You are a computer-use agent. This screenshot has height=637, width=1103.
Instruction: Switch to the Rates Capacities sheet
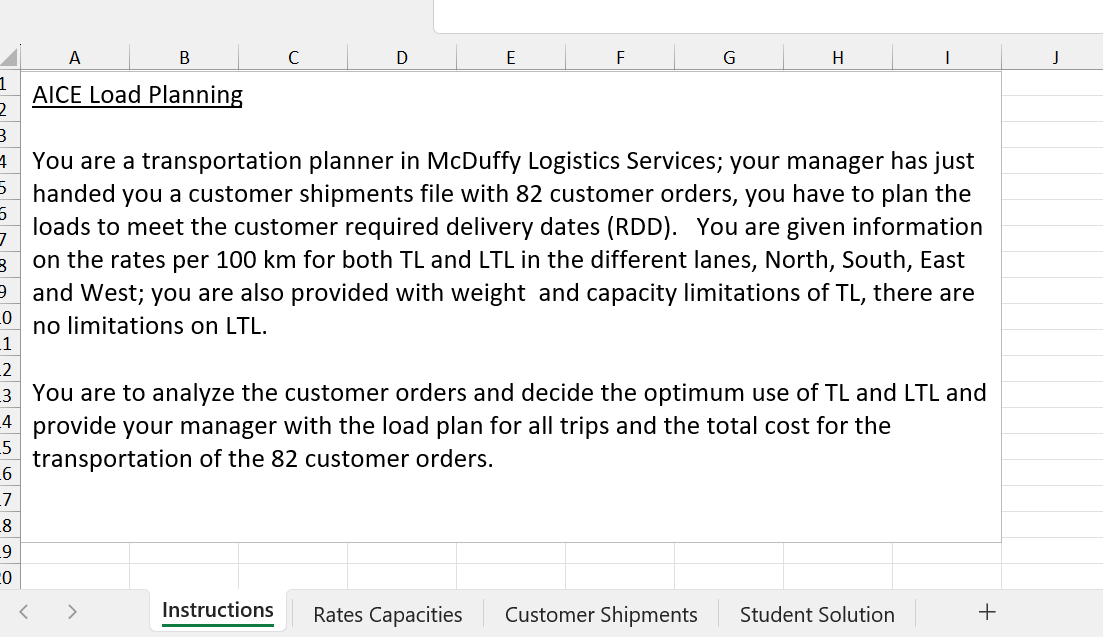[x=387, y=614]
